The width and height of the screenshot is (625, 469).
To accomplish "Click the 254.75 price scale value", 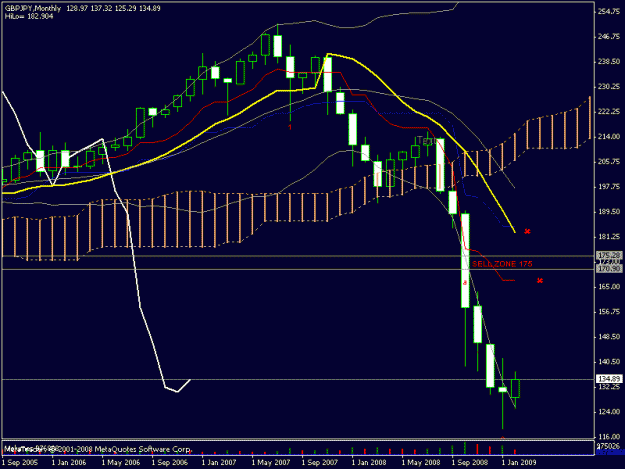I will coord(609,12).
